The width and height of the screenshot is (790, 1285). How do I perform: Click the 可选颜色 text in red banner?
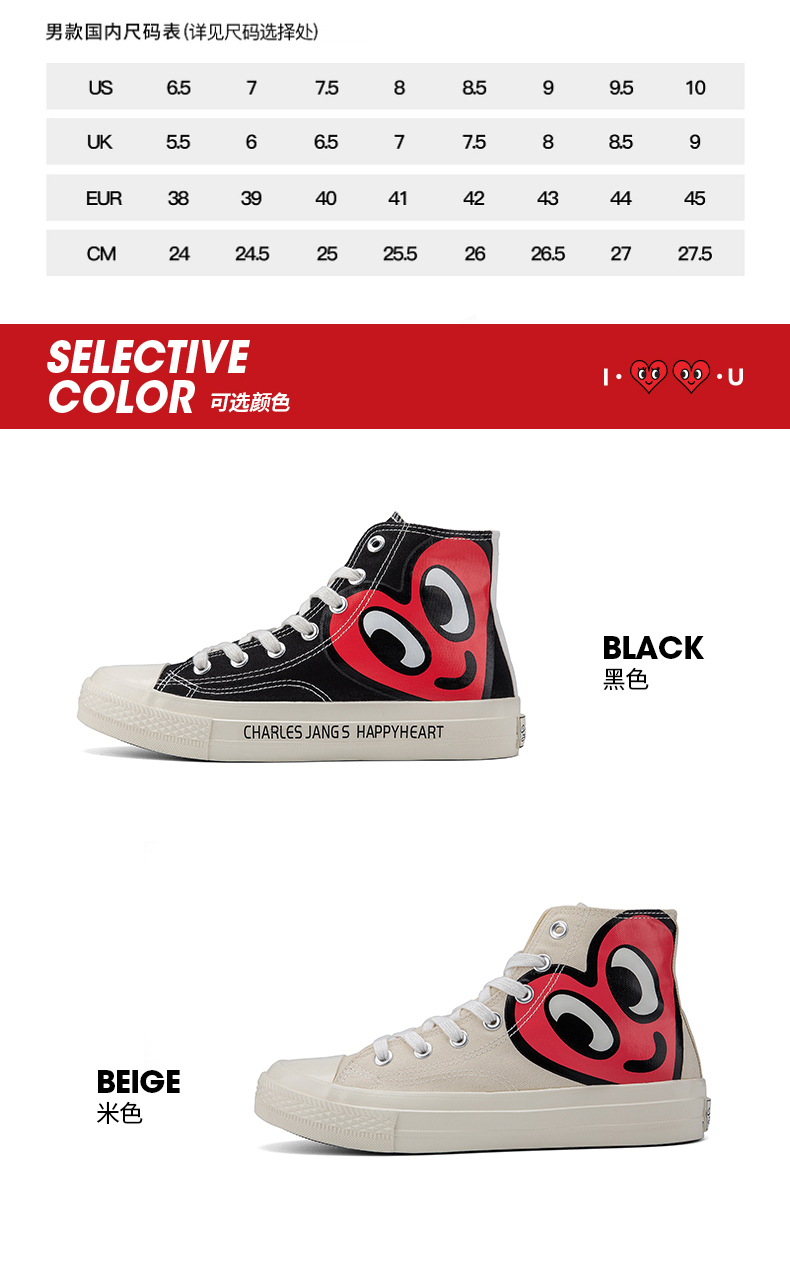tap(249, 402)
